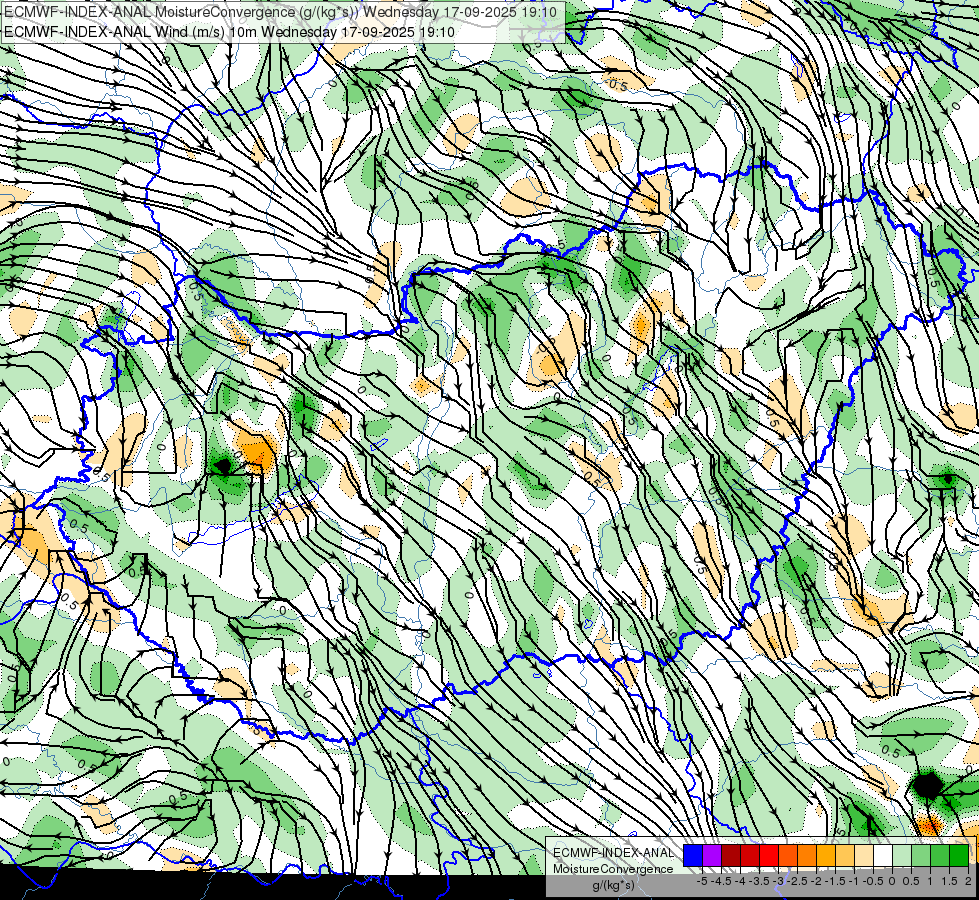979x900 pixels.
Task: Click the '1.5' tick label on the legend scale
Action: click(x=950, y=881)
